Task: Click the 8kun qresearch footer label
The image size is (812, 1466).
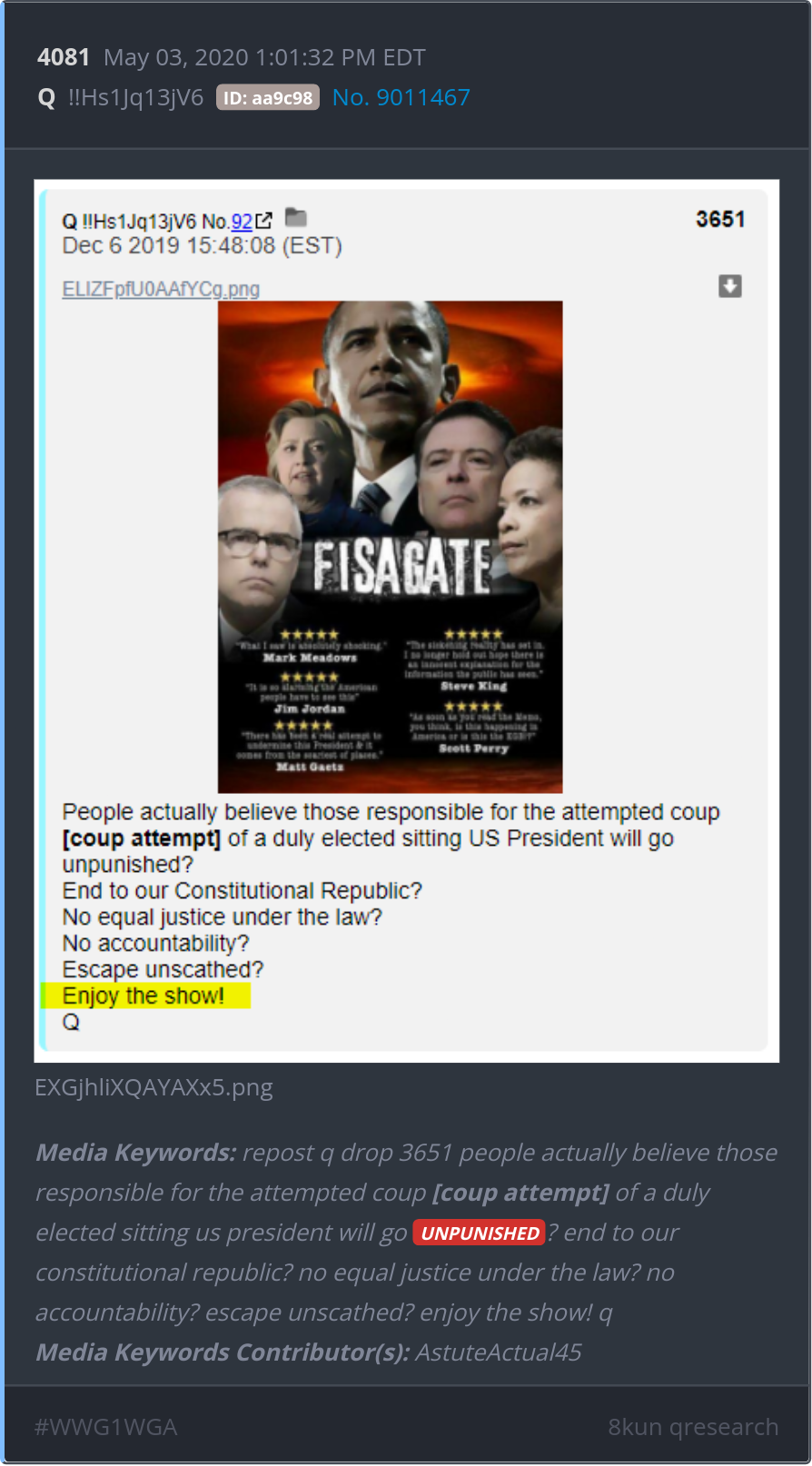Action: tap(693, 1427)
